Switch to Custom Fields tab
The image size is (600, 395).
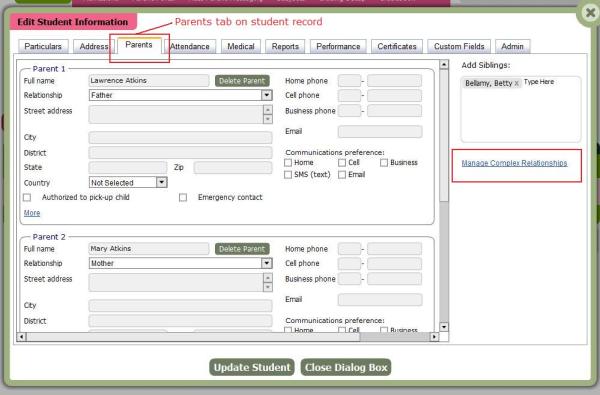coord(459,46)
